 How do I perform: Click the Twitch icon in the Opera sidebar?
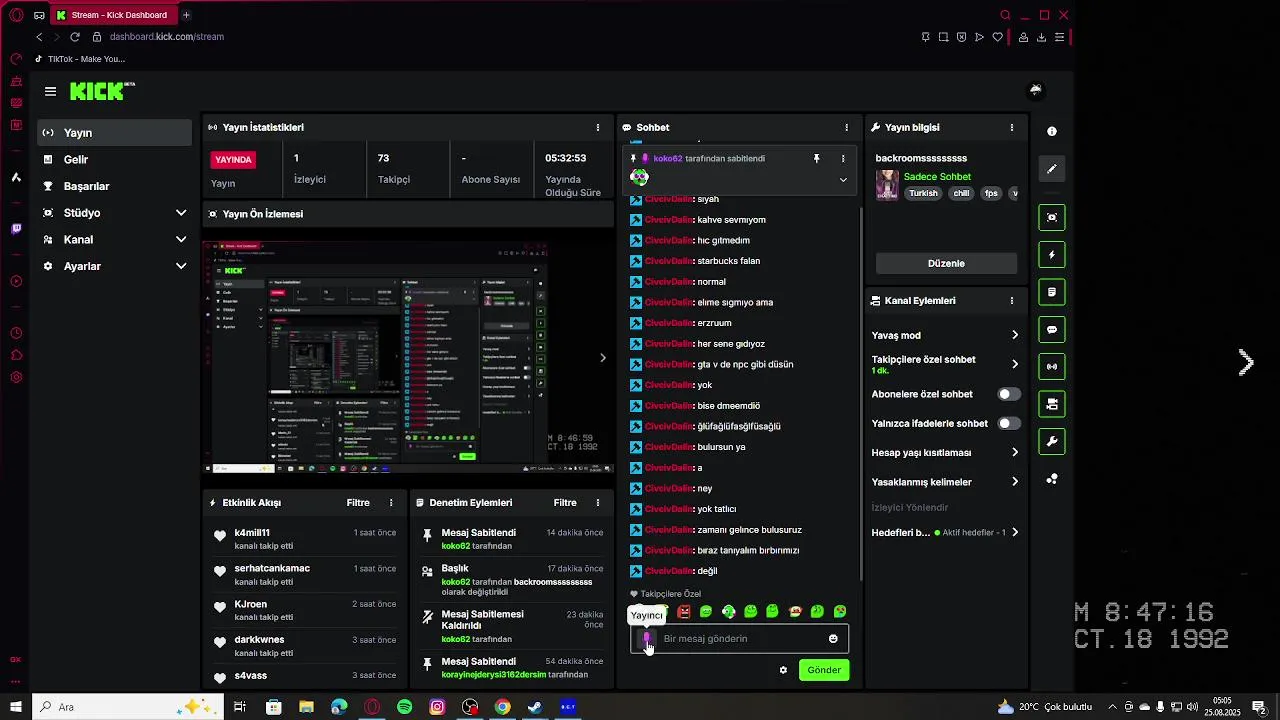click(x=16, y=229)
